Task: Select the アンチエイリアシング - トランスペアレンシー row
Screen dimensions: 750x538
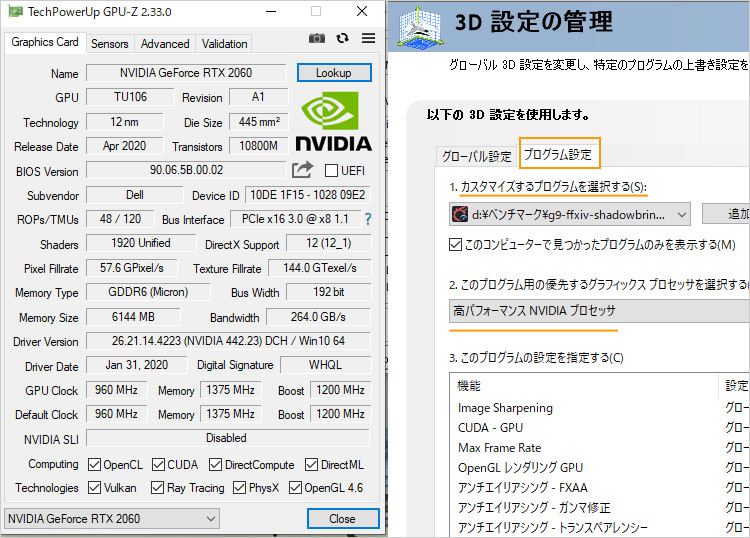Action: (x=599, y=527)
